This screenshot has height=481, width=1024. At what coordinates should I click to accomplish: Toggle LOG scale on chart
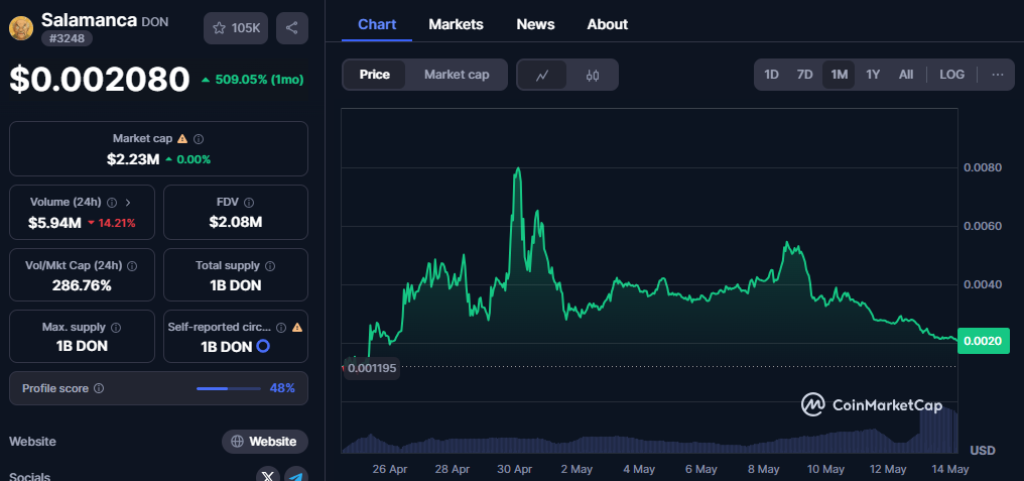[952, 74]
